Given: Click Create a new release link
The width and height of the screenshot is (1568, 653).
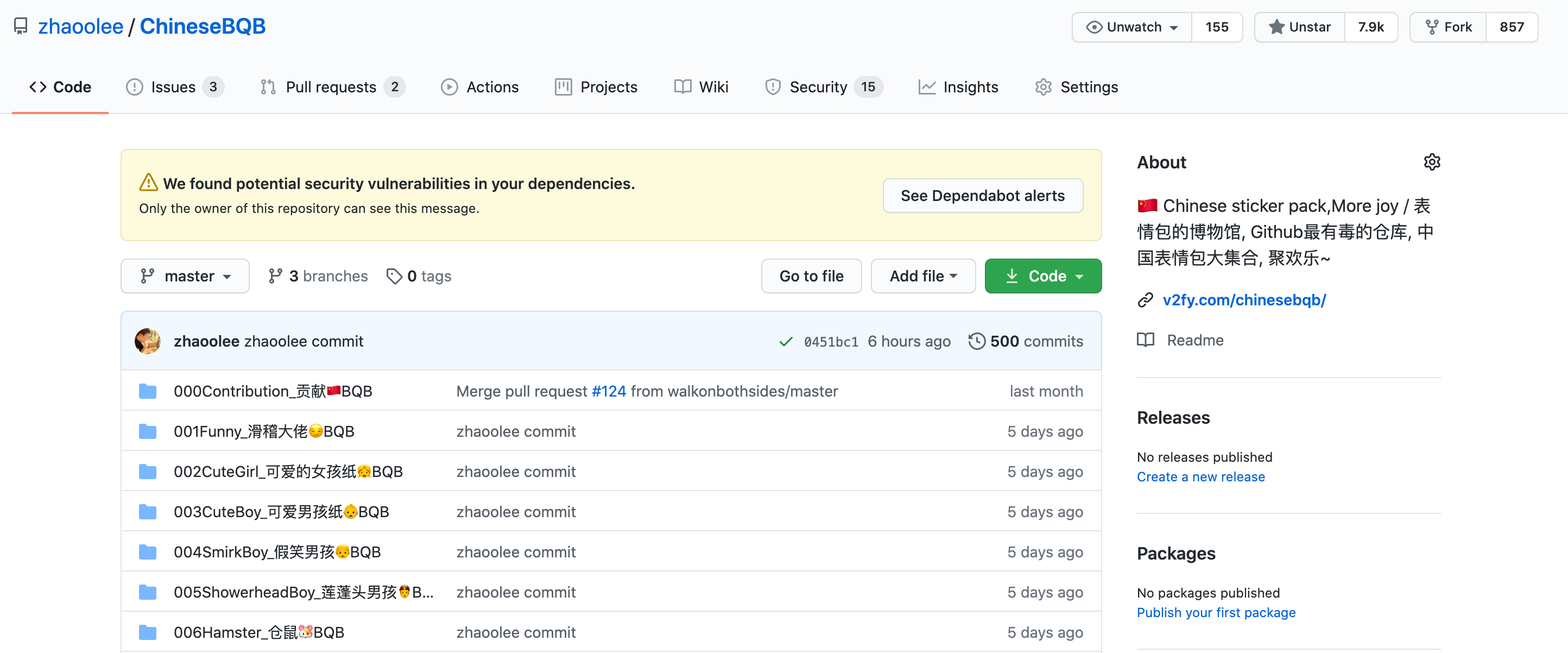Looking at the screenshot, I should [x=1200, y=476].
